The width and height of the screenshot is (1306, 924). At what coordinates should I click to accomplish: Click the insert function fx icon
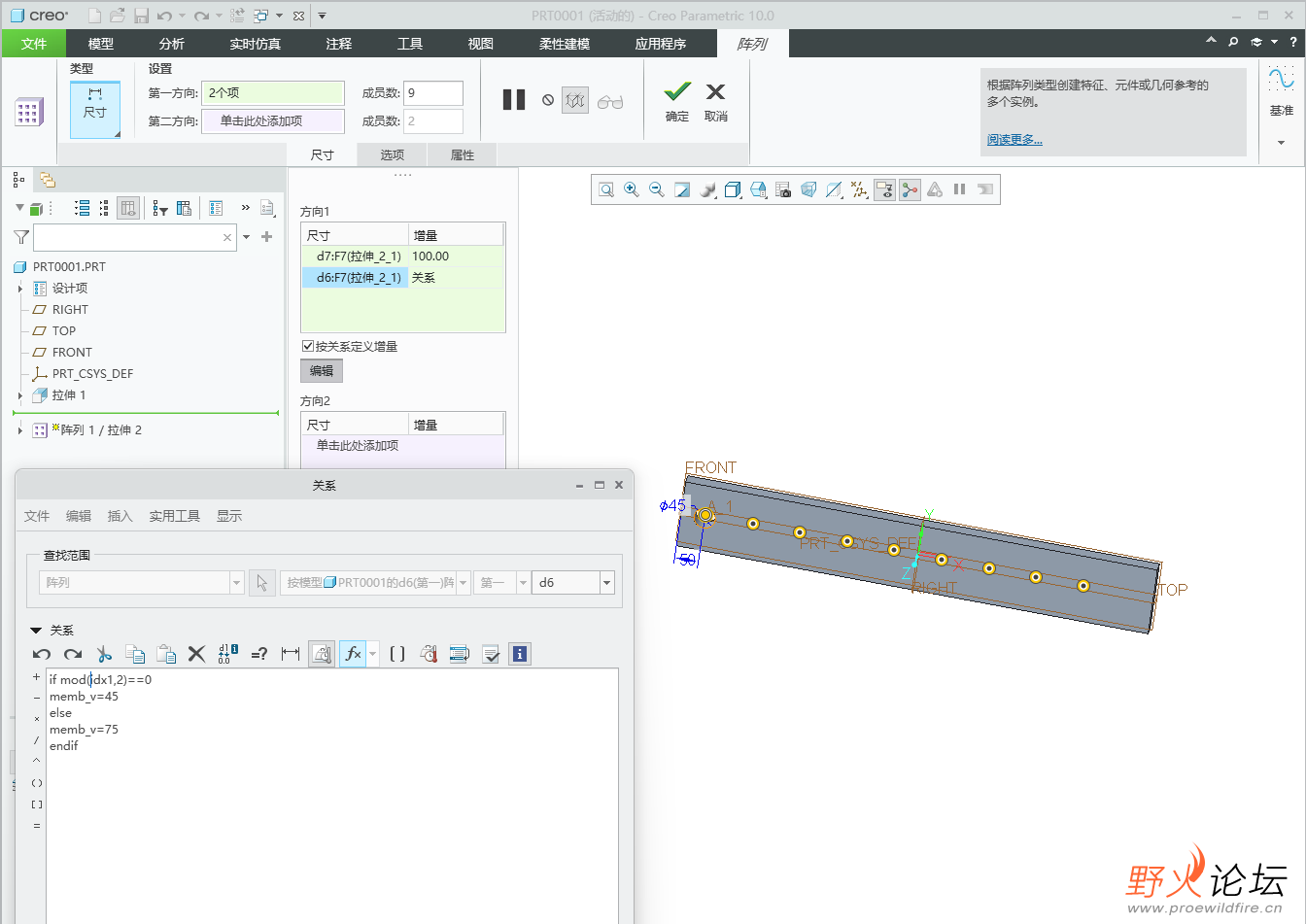click(x=353, y=654)
